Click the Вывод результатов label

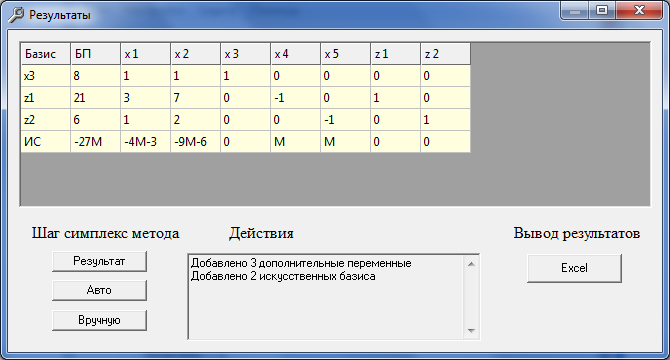coord(576,233)
